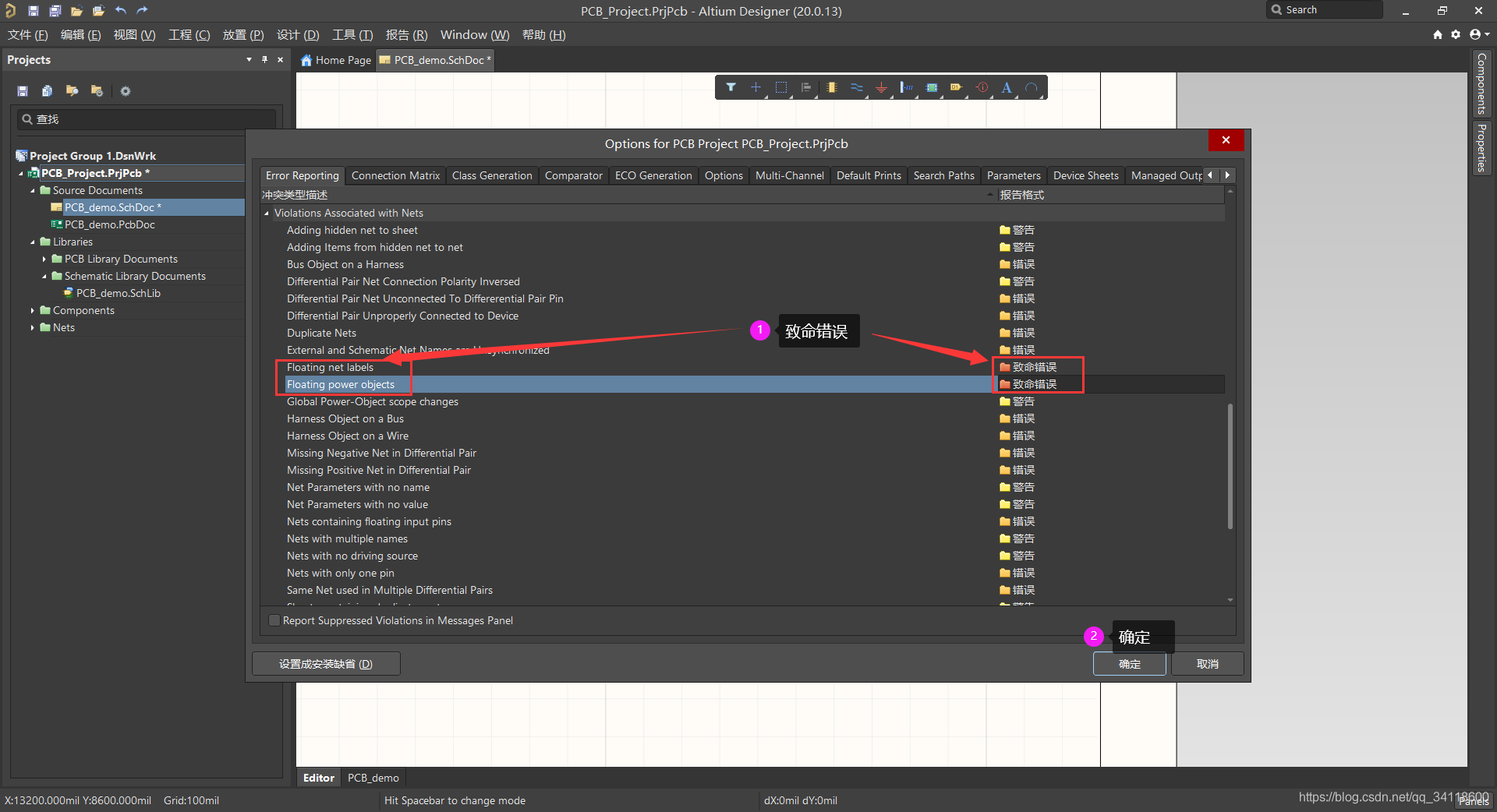The width and height of the screenshot is (1497, 812).
Task: Open the 设计 (D) menu
Action: click(298, 35)
